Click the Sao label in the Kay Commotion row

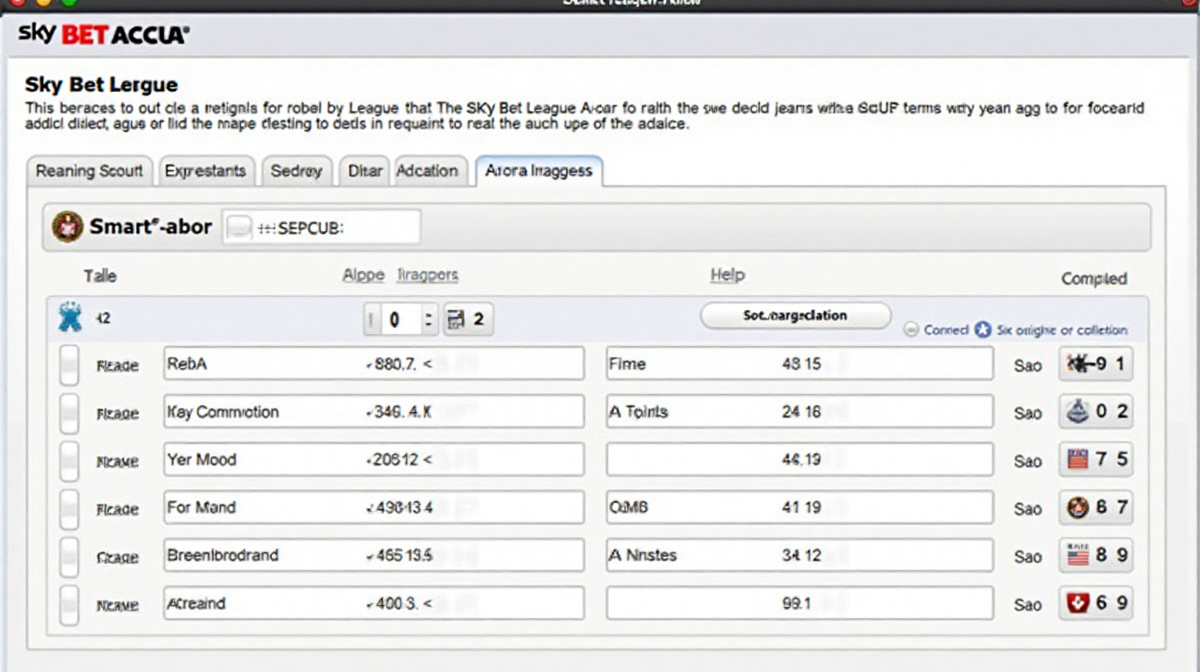(1027, 412)
